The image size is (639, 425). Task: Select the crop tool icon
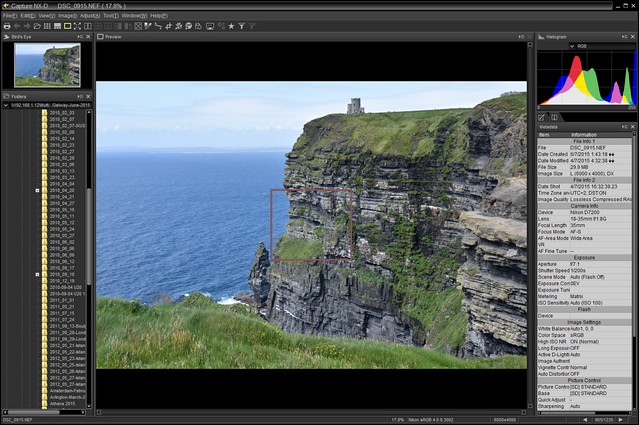168,26
